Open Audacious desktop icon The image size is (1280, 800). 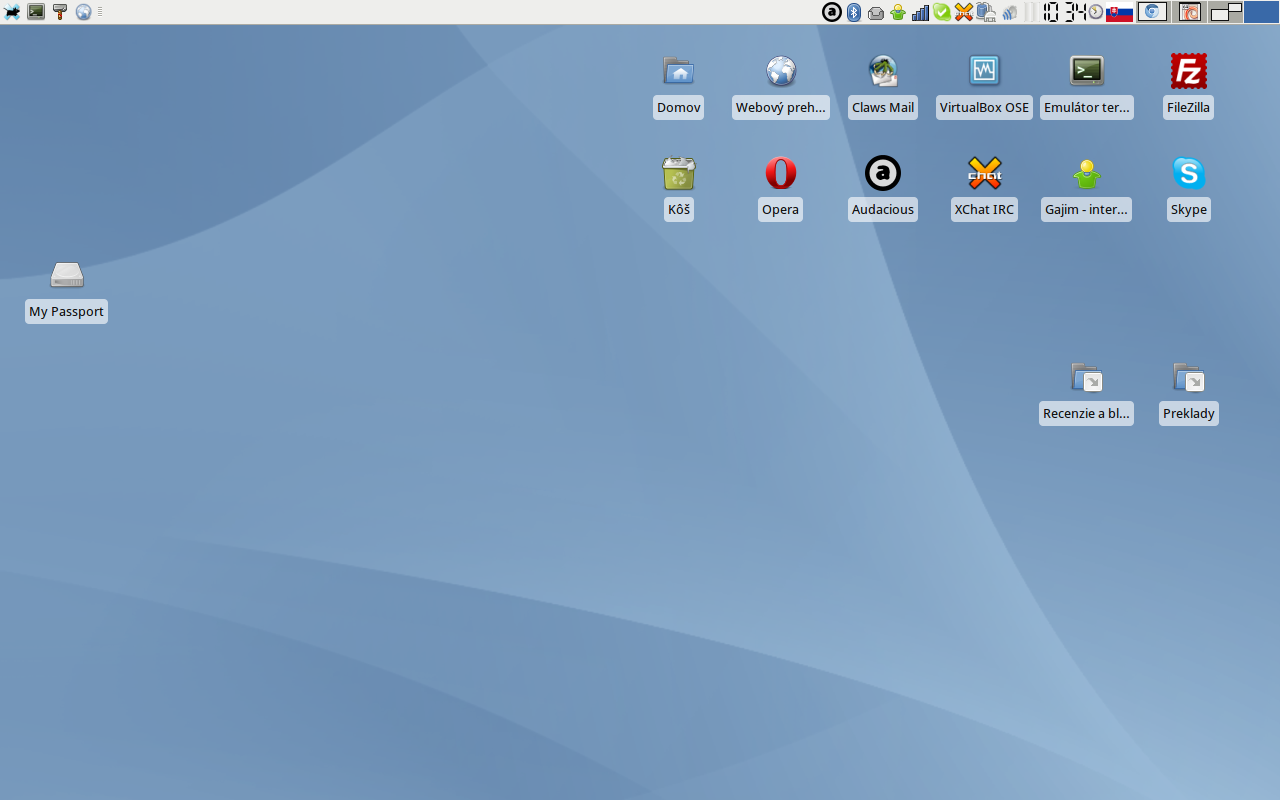click(x=883, y=173)
